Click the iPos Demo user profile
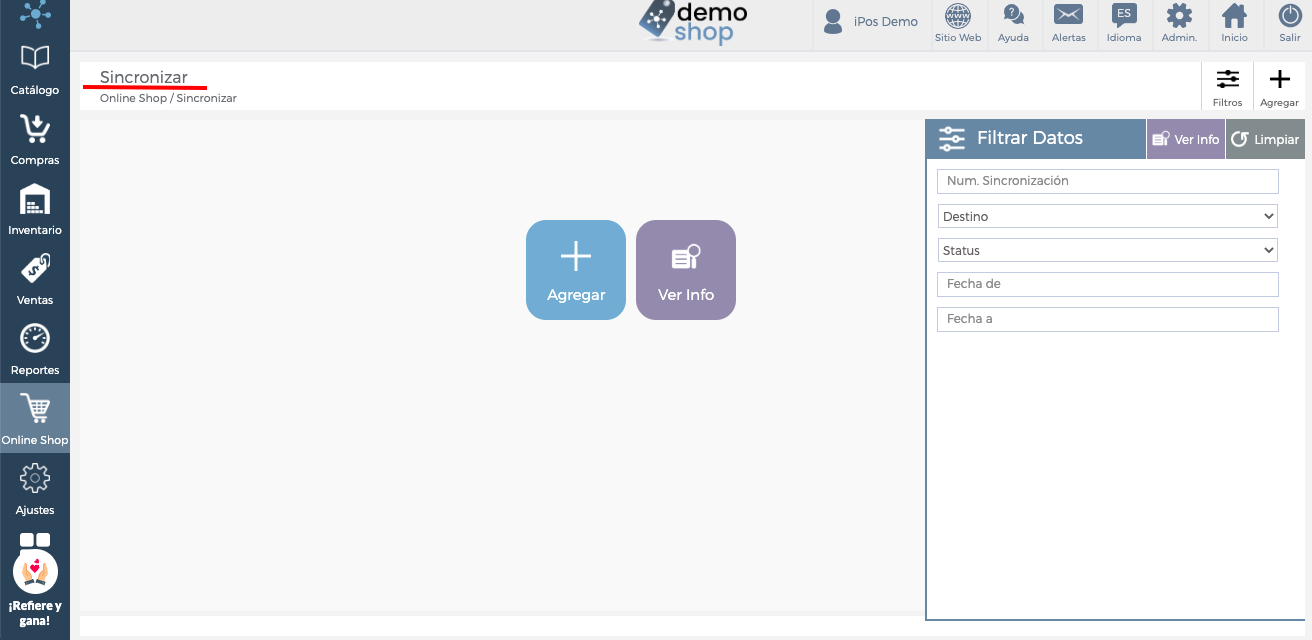The height and width of the screenshot is (640, 1312). (870, 22)
